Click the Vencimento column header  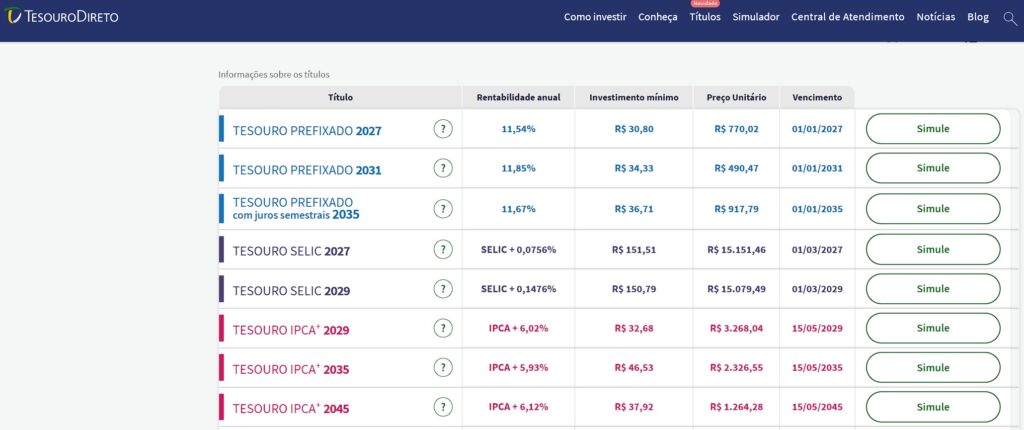coord(817,97)
